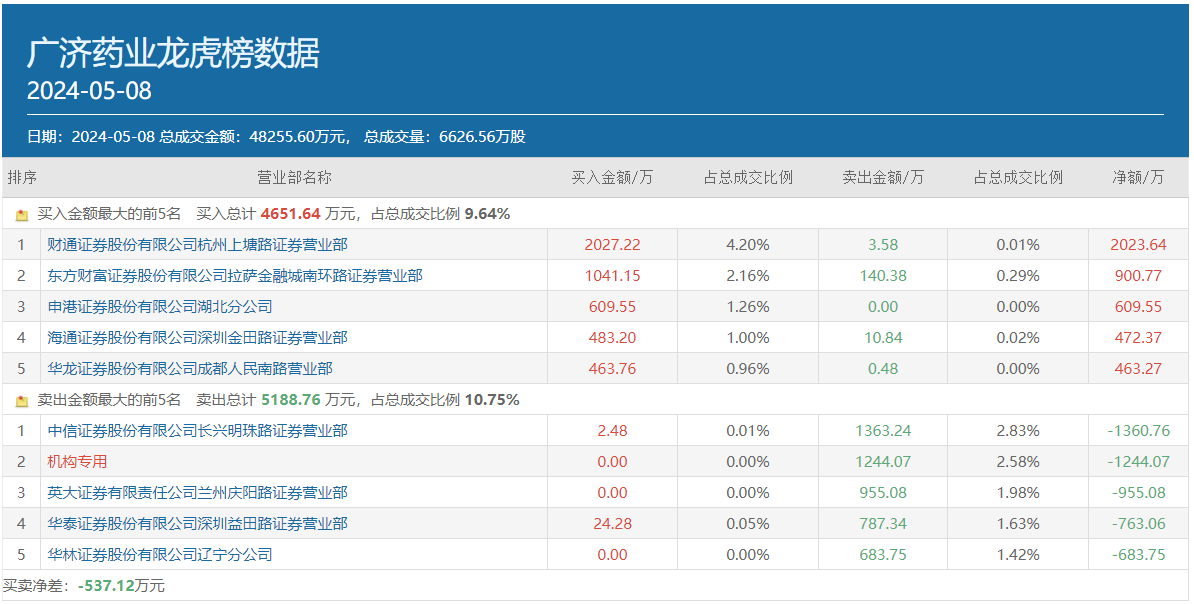
Task: Click the 排序 column header
Action: pos(22,178)
